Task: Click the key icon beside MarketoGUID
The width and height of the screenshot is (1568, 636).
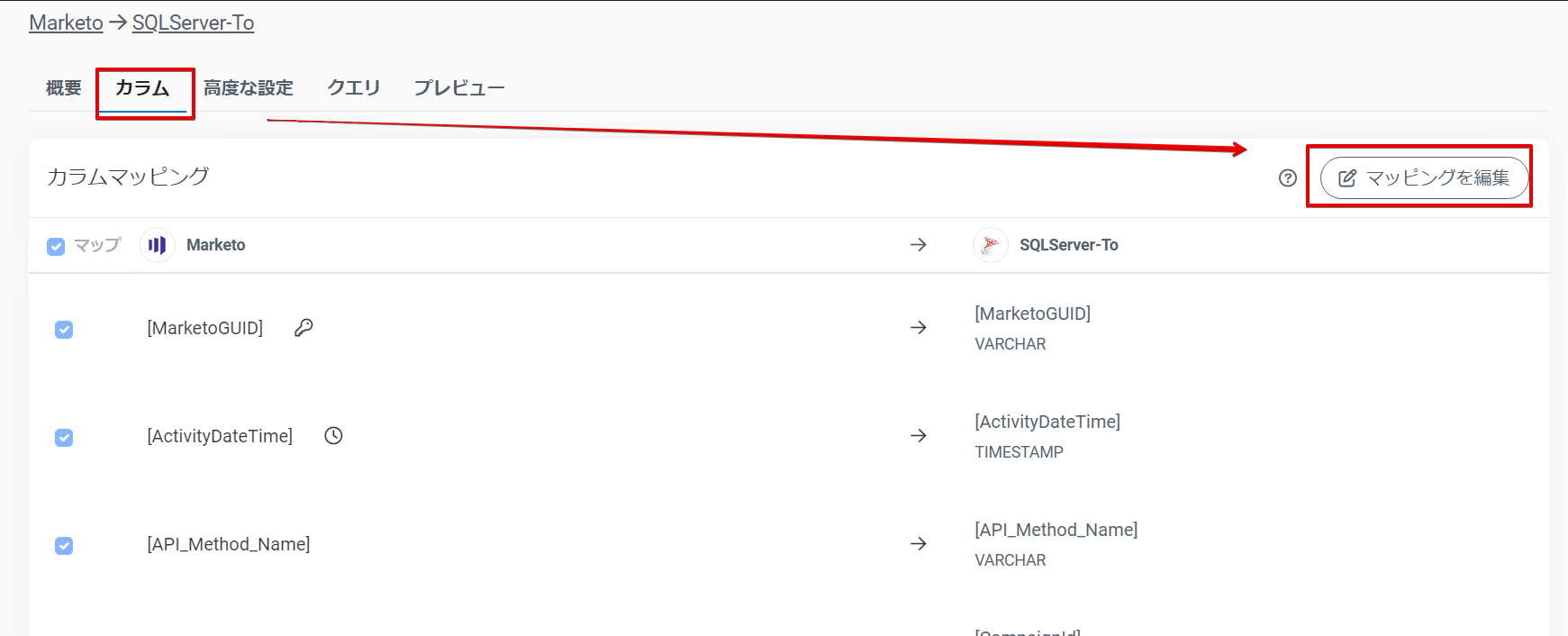Action: (304, 328)
